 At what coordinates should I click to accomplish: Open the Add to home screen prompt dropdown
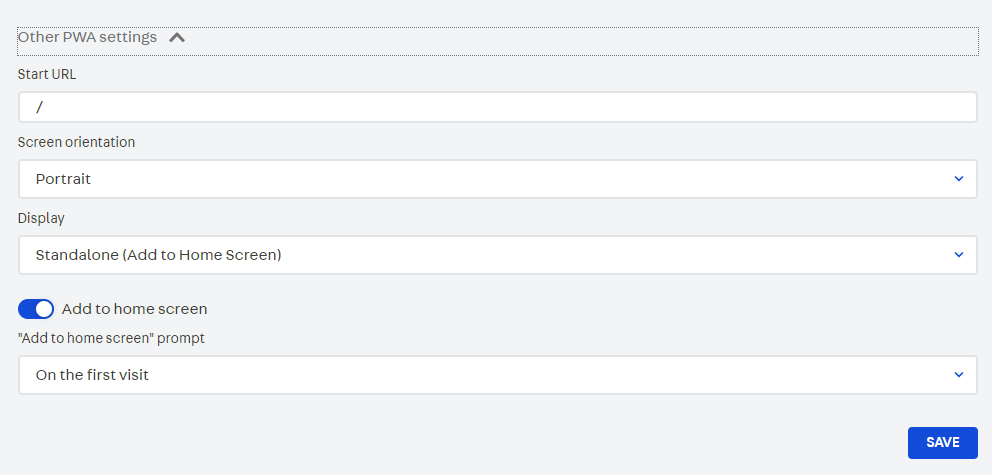click(497, 375)
